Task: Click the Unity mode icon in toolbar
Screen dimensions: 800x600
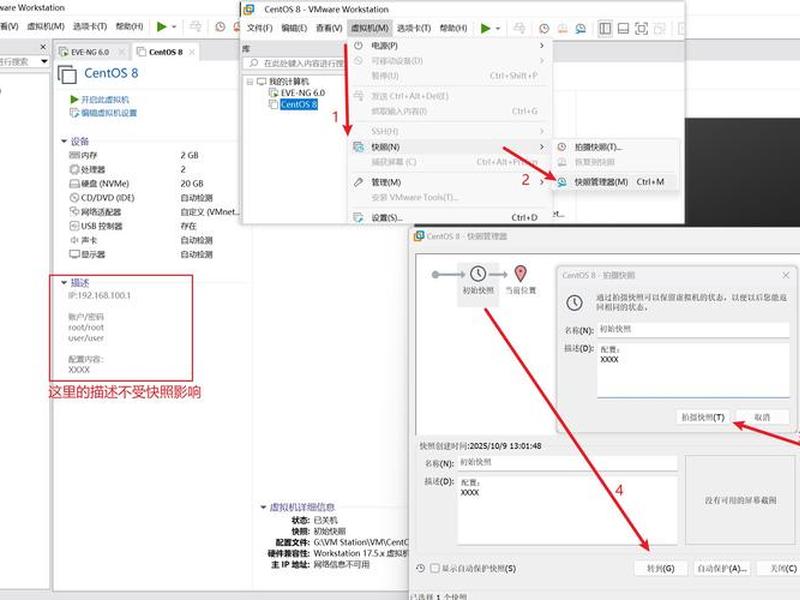Action: coord(660,29)
